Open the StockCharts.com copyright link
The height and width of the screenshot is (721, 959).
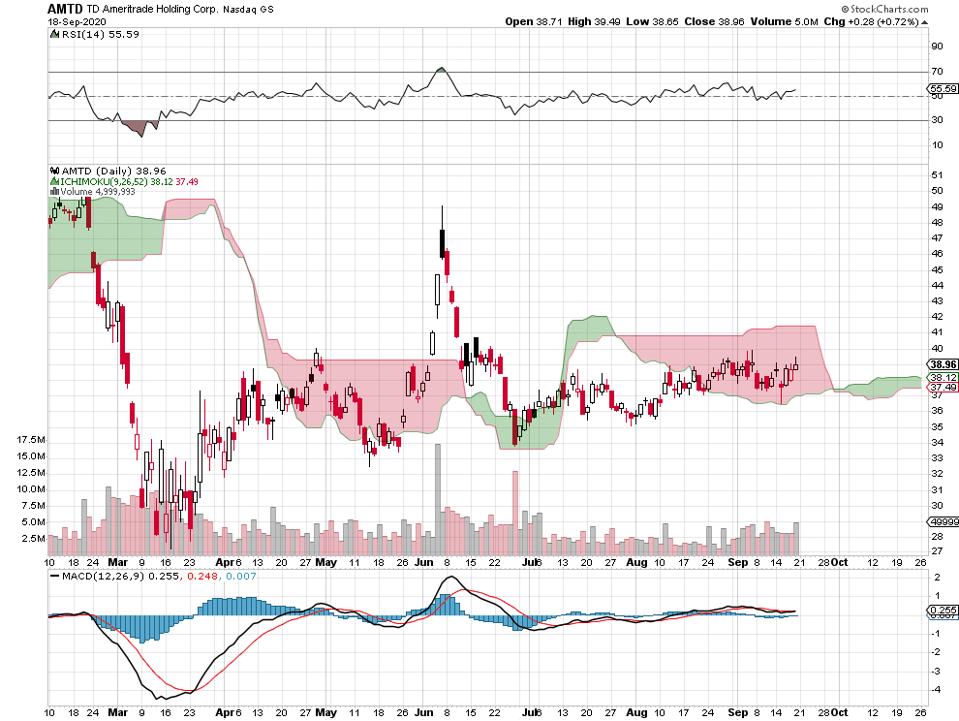pos(884,9)
